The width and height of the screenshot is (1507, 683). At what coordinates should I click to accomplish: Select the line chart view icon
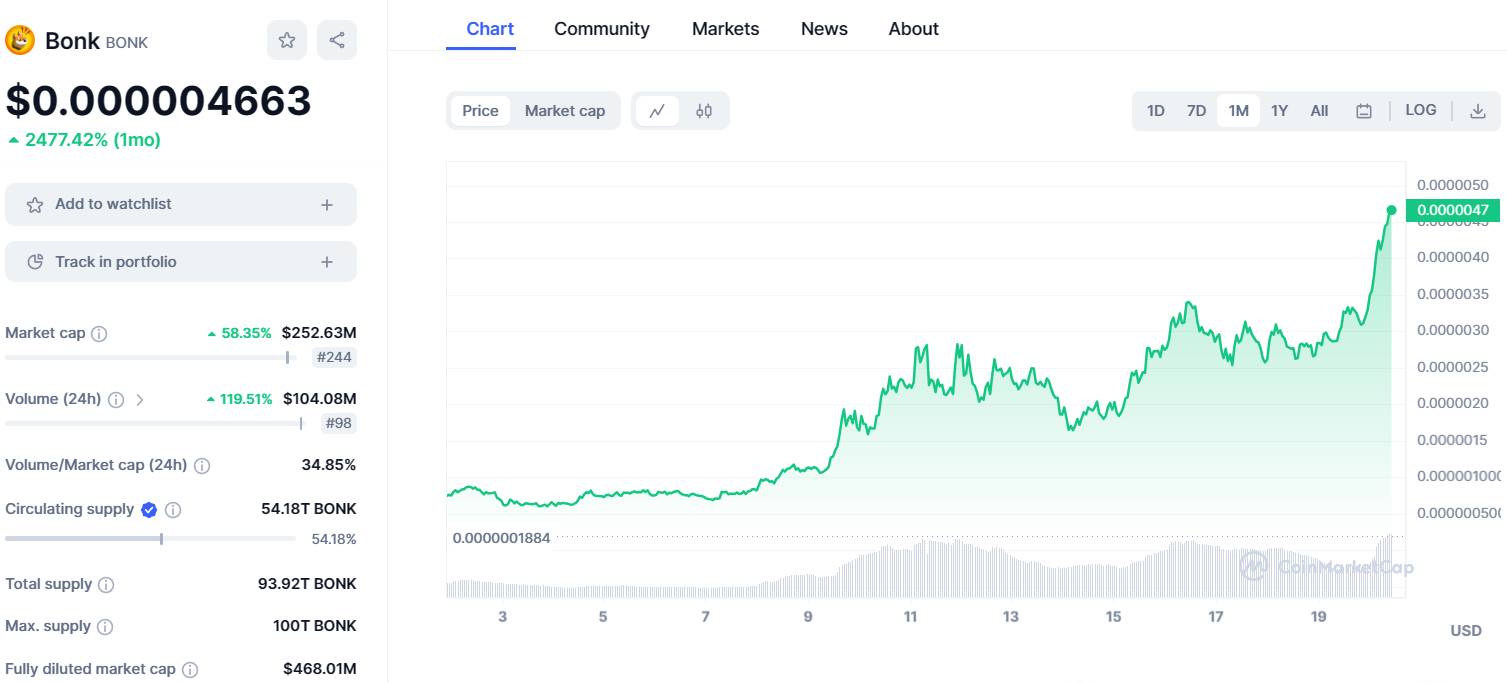(x=657, y=111)
